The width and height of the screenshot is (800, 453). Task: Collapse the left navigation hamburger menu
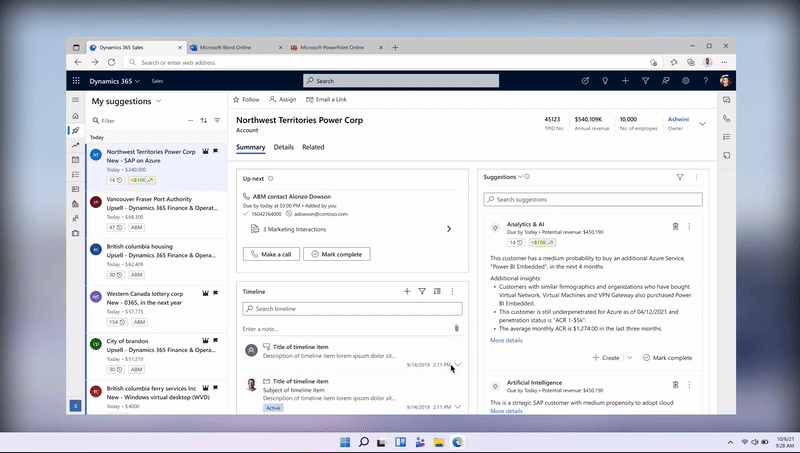[x=76, y=100]
